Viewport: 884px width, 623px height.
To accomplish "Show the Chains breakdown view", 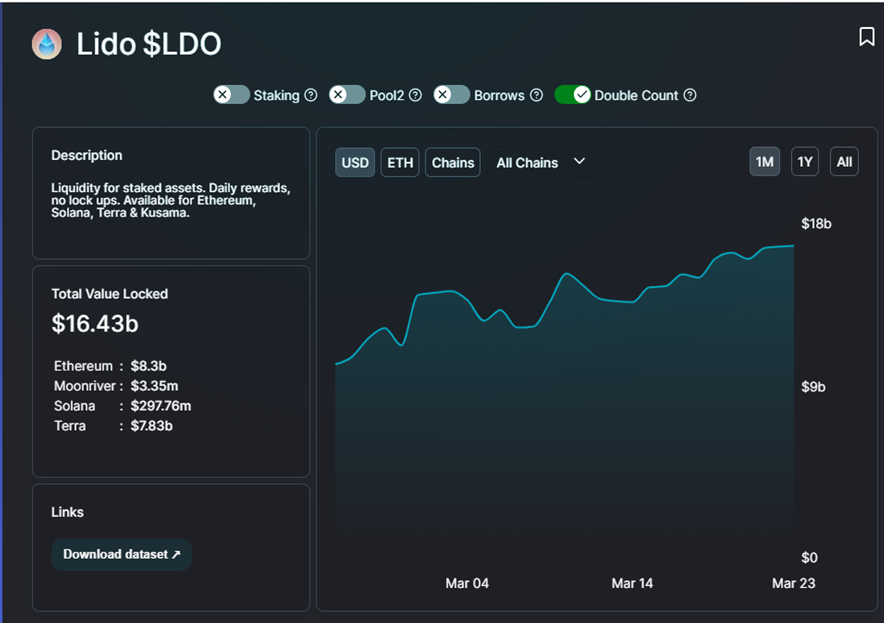I will [453, 162].
